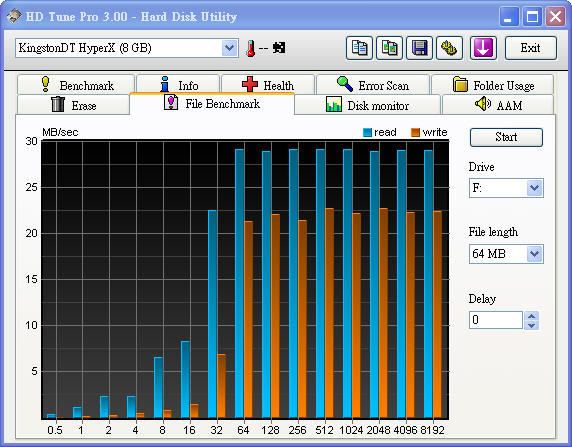Go to the Error Scan tab
572x447 pixels.
(x=372, y=85)
